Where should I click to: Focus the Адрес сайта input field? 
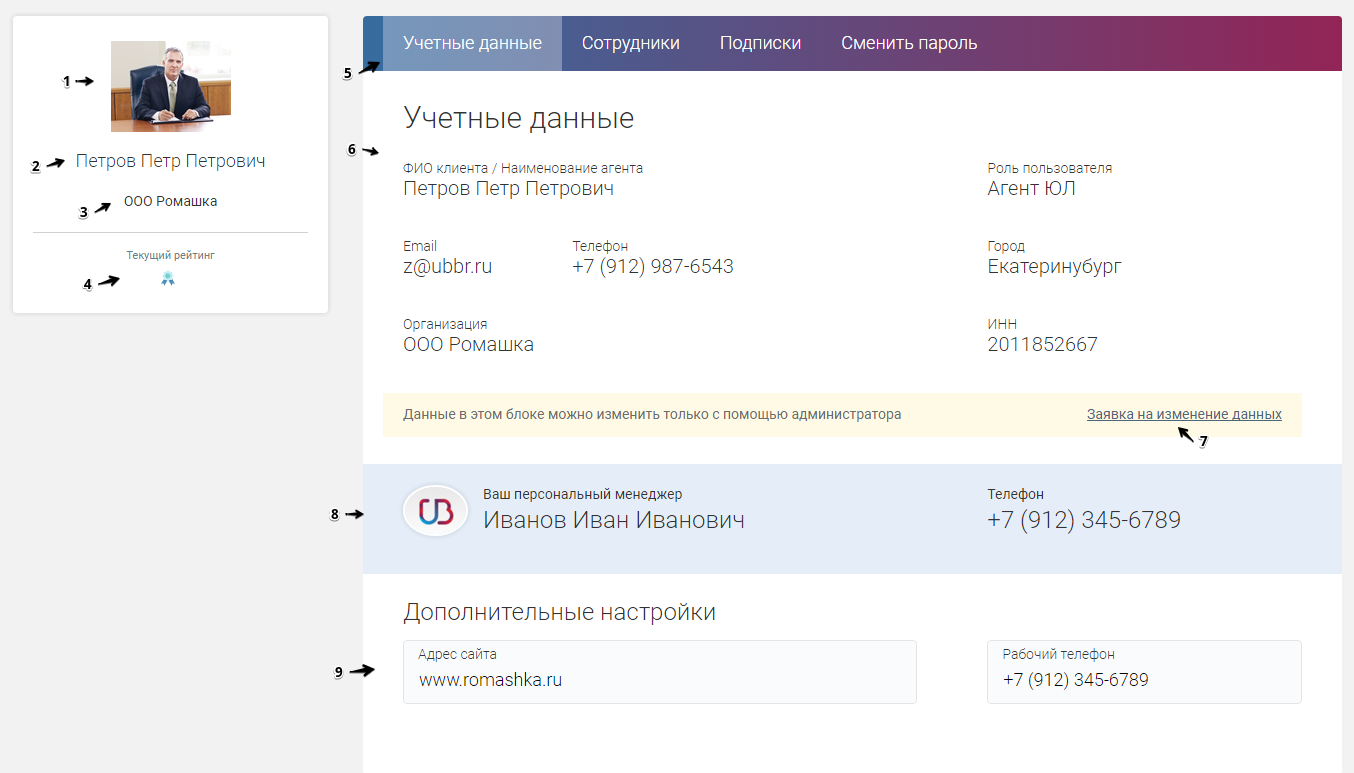point(660,672)
